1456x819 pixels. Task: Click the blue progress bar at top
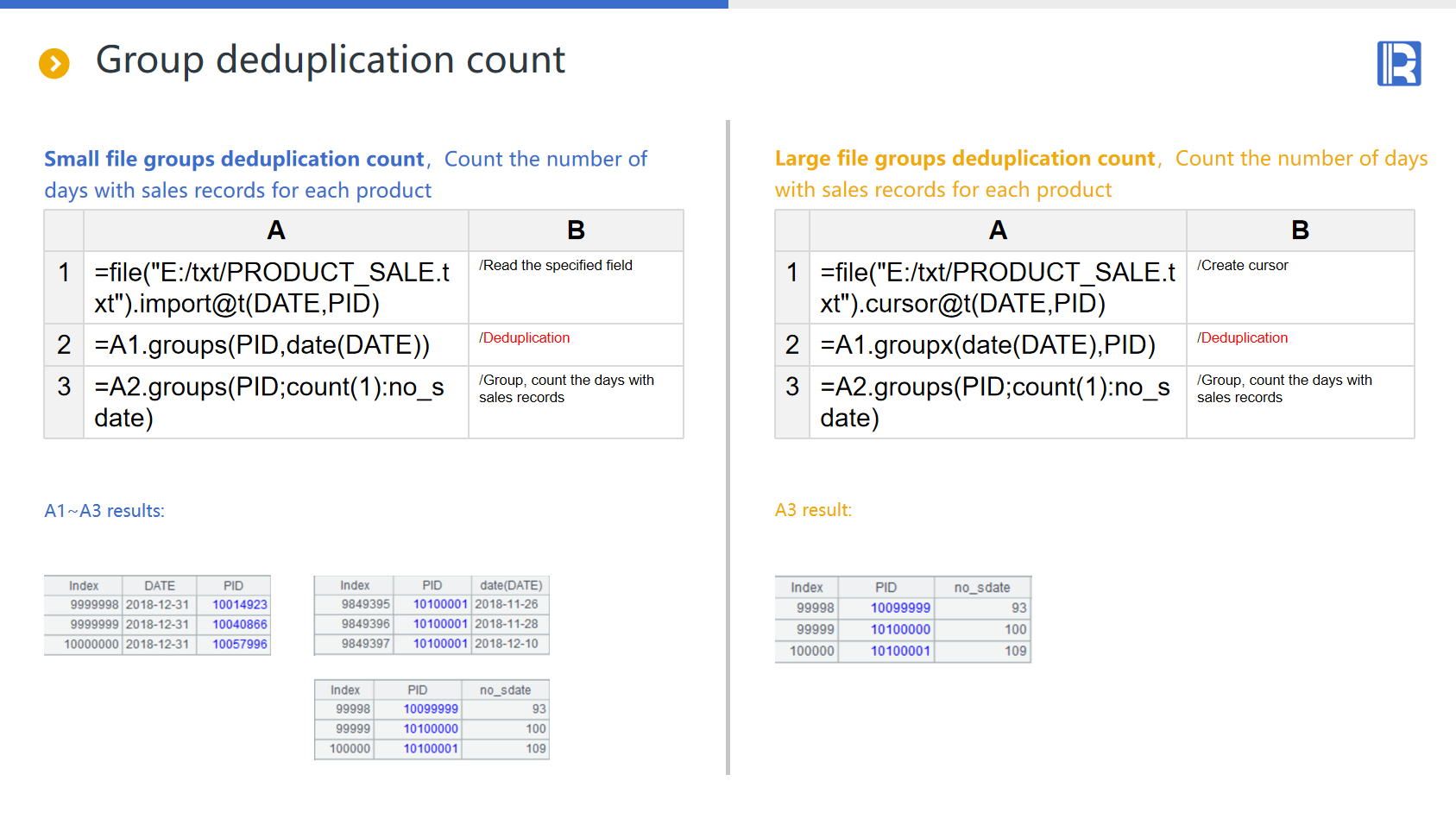coord(363,4)
